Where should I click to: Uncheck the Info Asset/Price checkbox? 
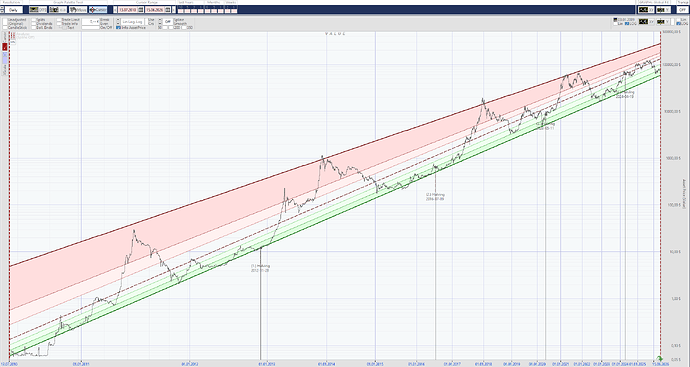click(x=118, y=28)
